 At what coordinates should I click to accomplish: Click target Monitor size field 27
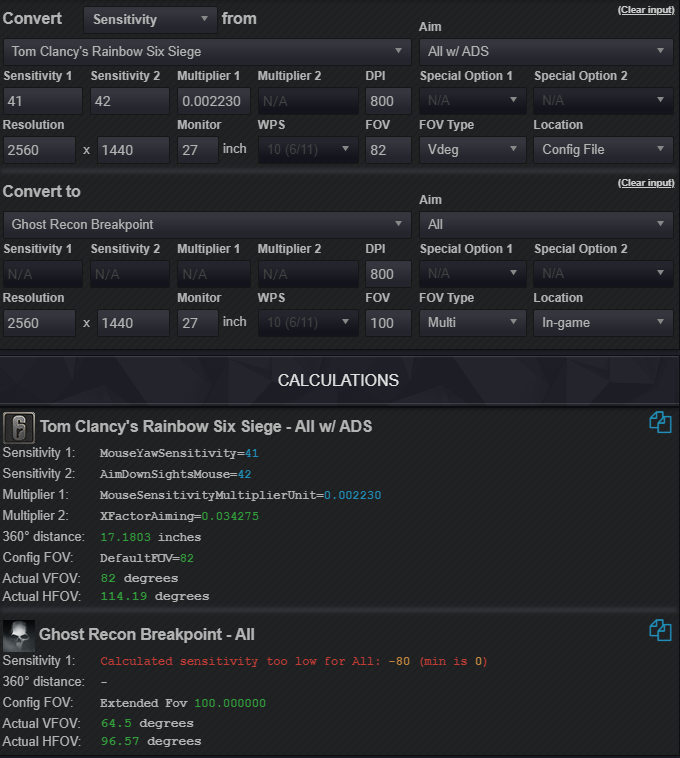tap(198, 323)
